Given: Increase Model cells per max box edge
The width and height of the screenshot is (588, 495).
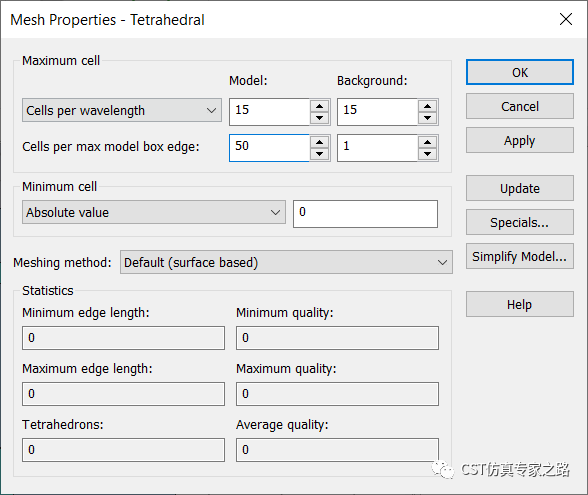Looking at the screenshot, I should [x=320, y=142].
